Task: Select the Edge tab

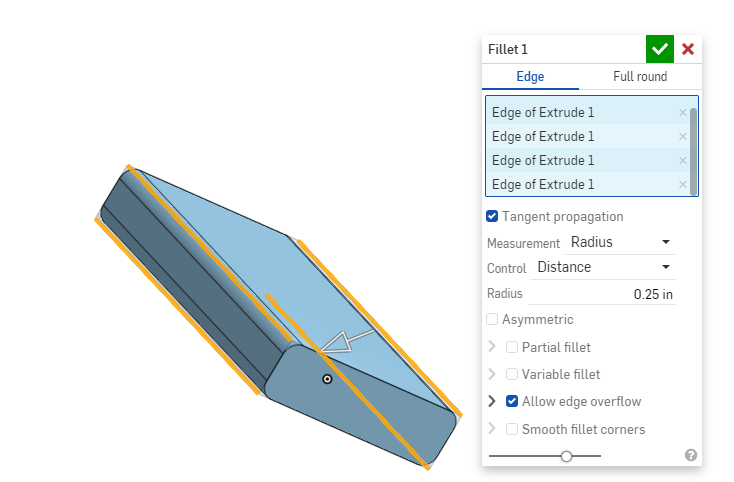Action: (530, 77)
